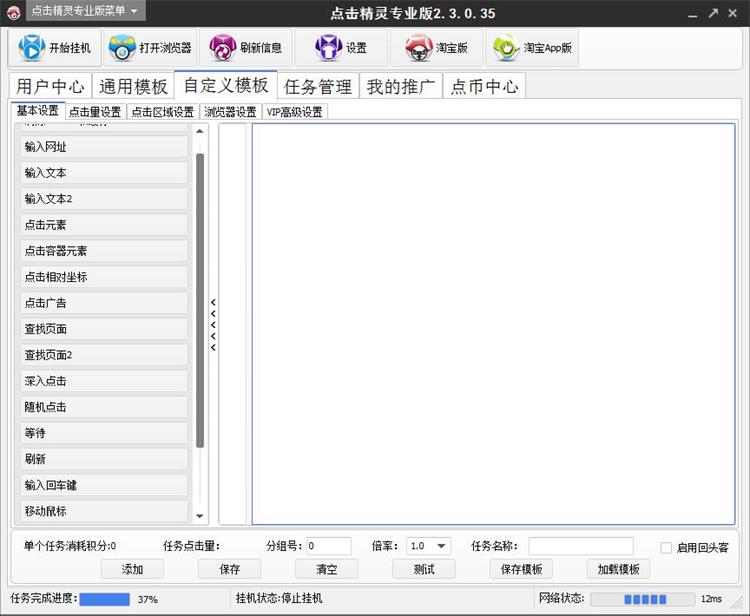
Task: Choose the 输入网址 action
Action: 104,146
